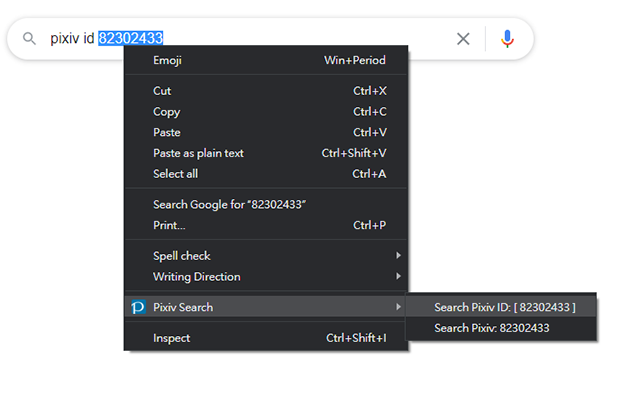640x400 pixels.
Task: Click the Pixiv Search menu label
Action: (x=183, y=307)
